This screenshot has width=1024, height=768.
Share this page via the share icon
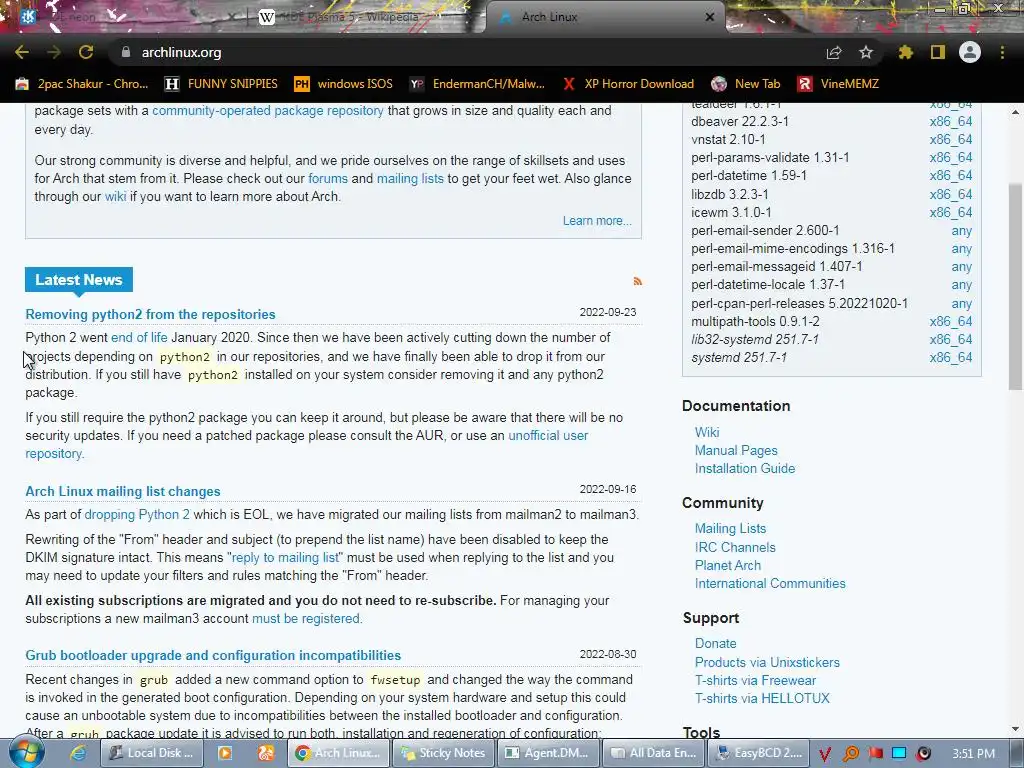[834, 52]
